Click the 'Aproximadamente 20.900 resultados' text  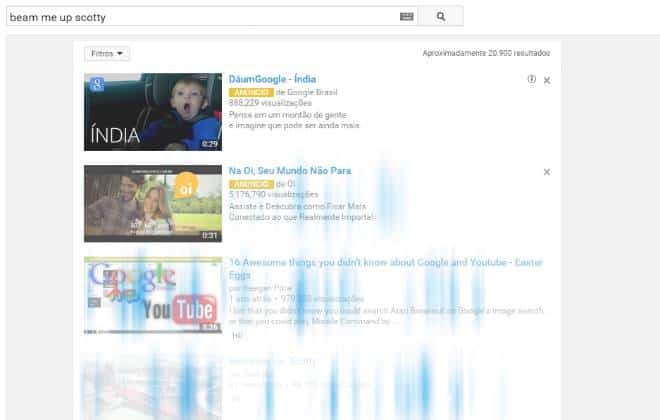(486, 53)
